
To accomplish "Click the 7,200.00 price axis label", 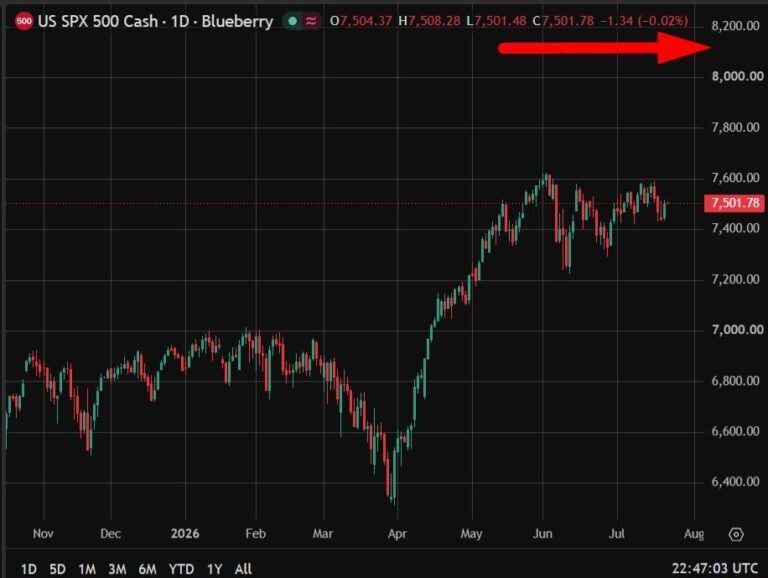I will coord(735,279).
